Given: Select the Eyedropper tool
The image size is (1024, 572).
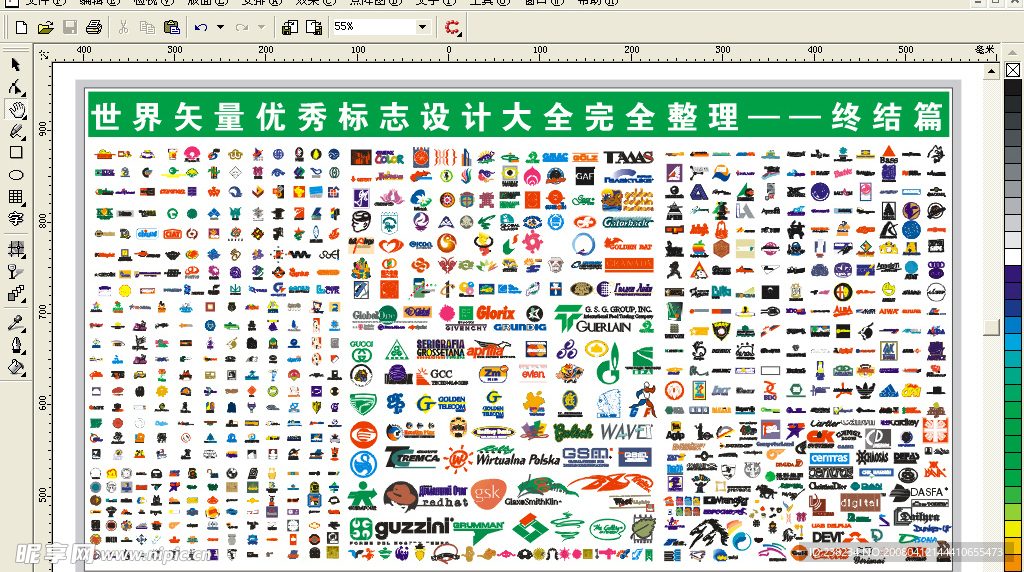Looking at the screenshot, I should coord(16,323).
